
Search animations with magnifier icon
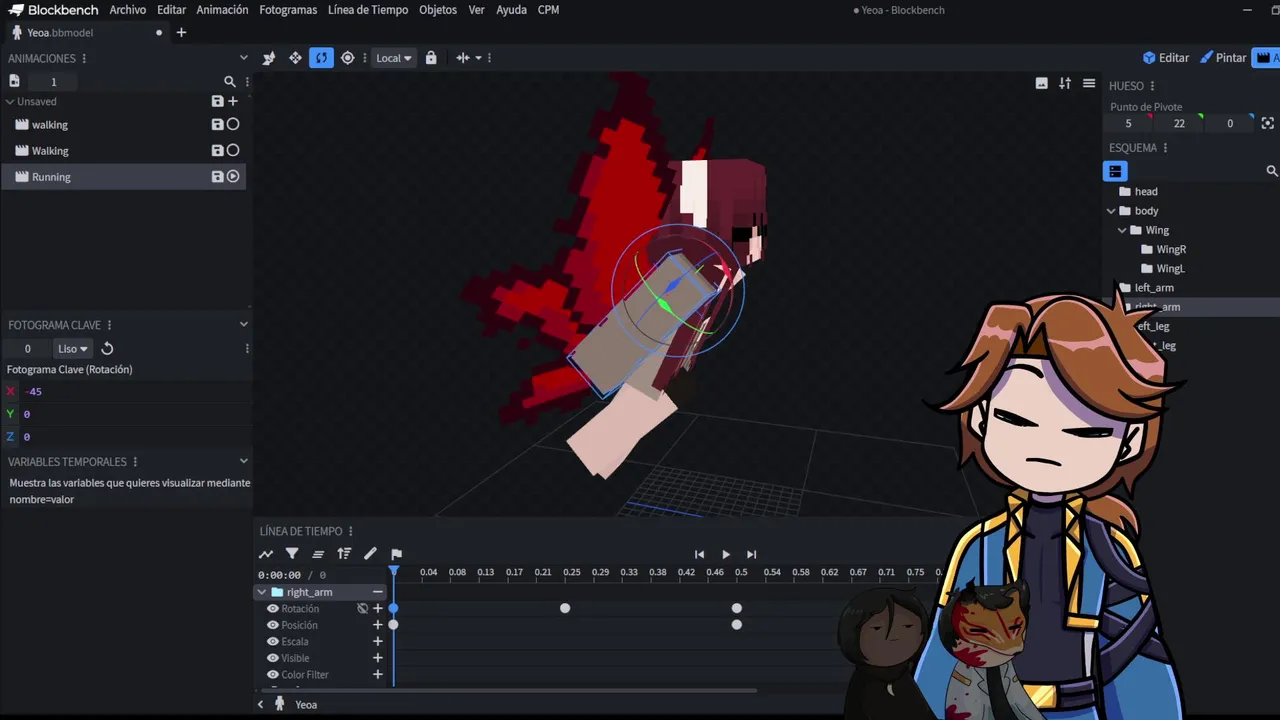coord(230,82)
